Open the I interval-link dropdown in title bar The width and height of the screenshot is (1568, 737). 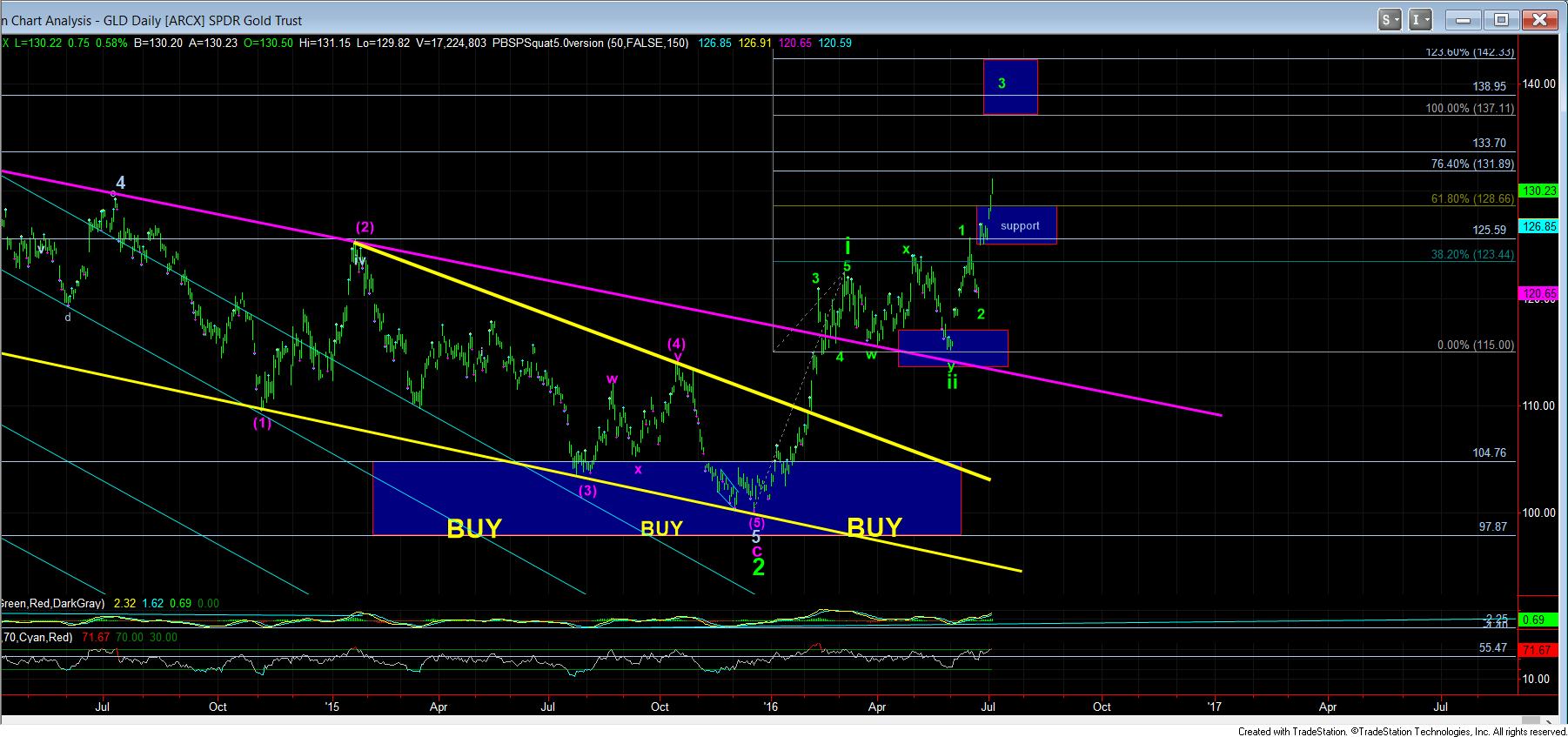1419,19
